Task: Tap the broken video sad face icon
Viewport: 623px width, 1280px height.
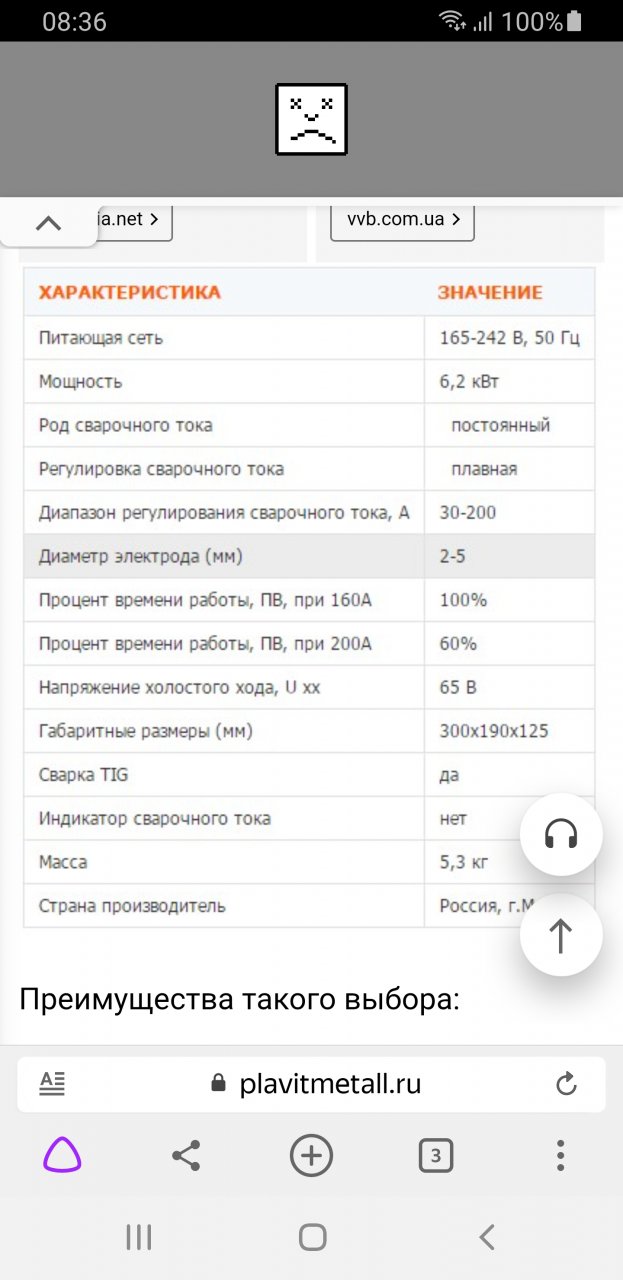Action: (311, 119)
